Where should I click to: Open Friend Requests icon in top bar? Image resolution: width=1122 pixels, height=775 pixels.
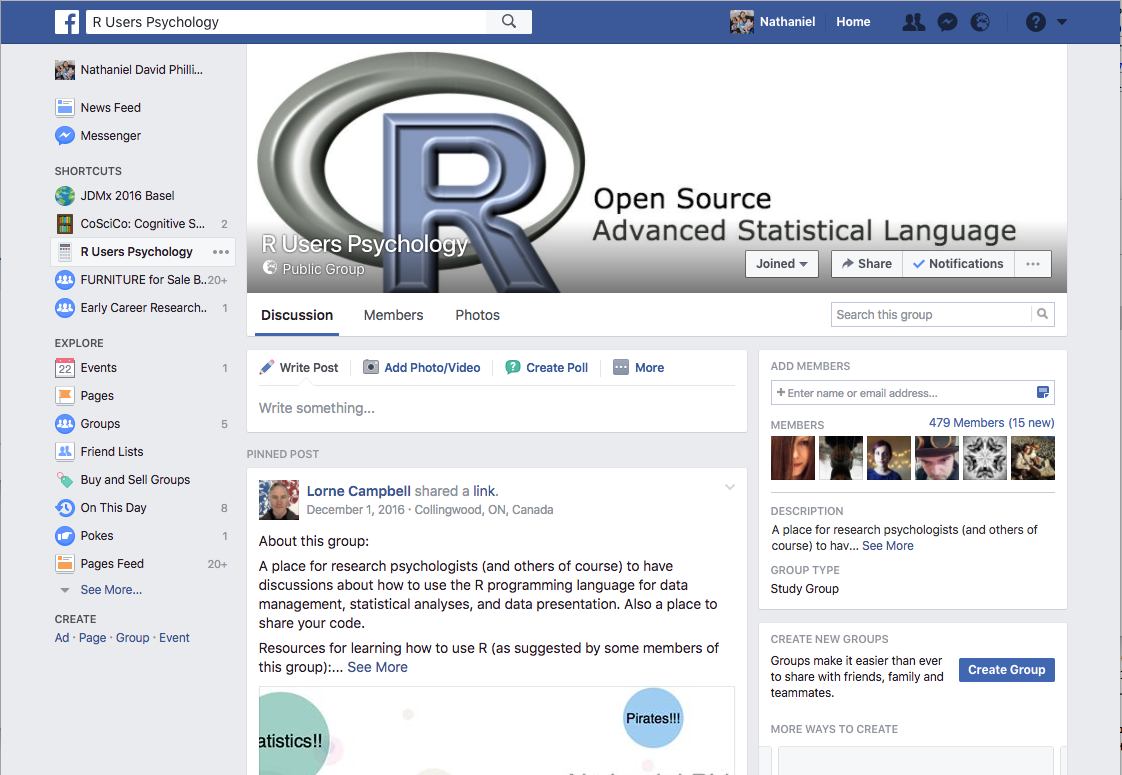(913, 22)
